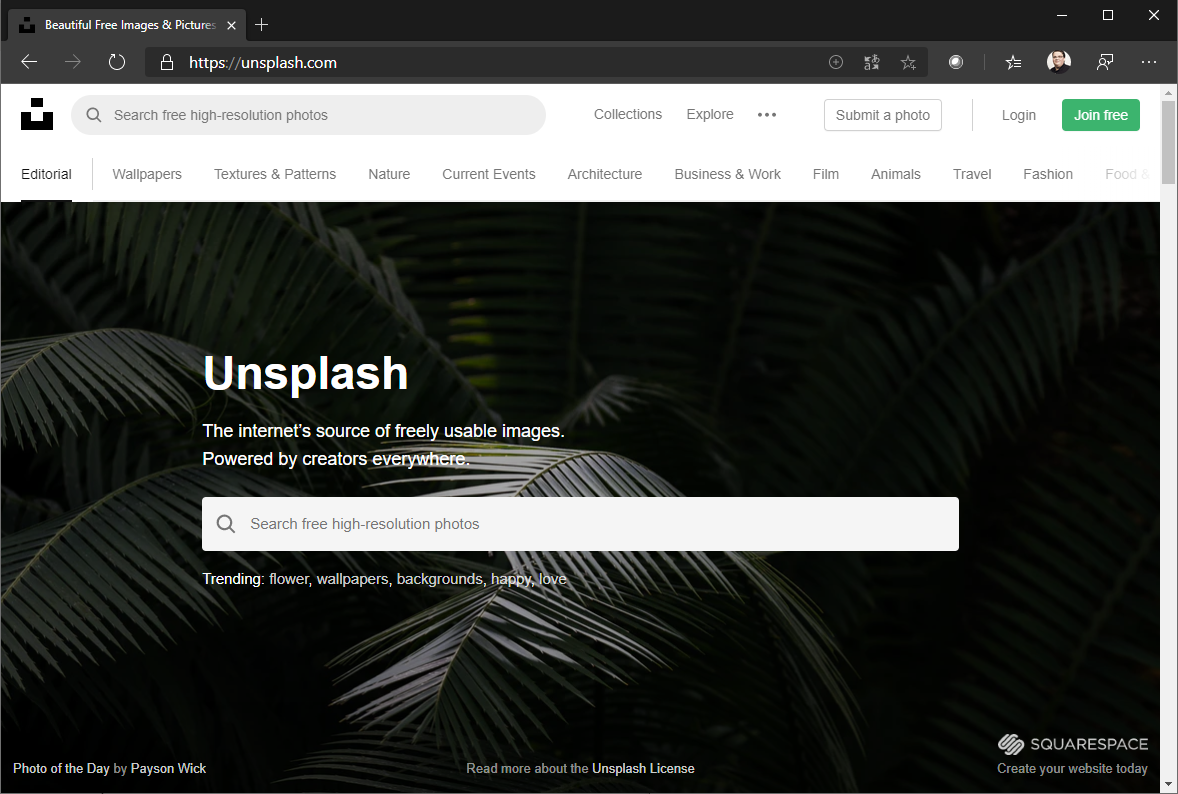
Task: Open browser Settings and more menu
Action: click(1149, 62)
